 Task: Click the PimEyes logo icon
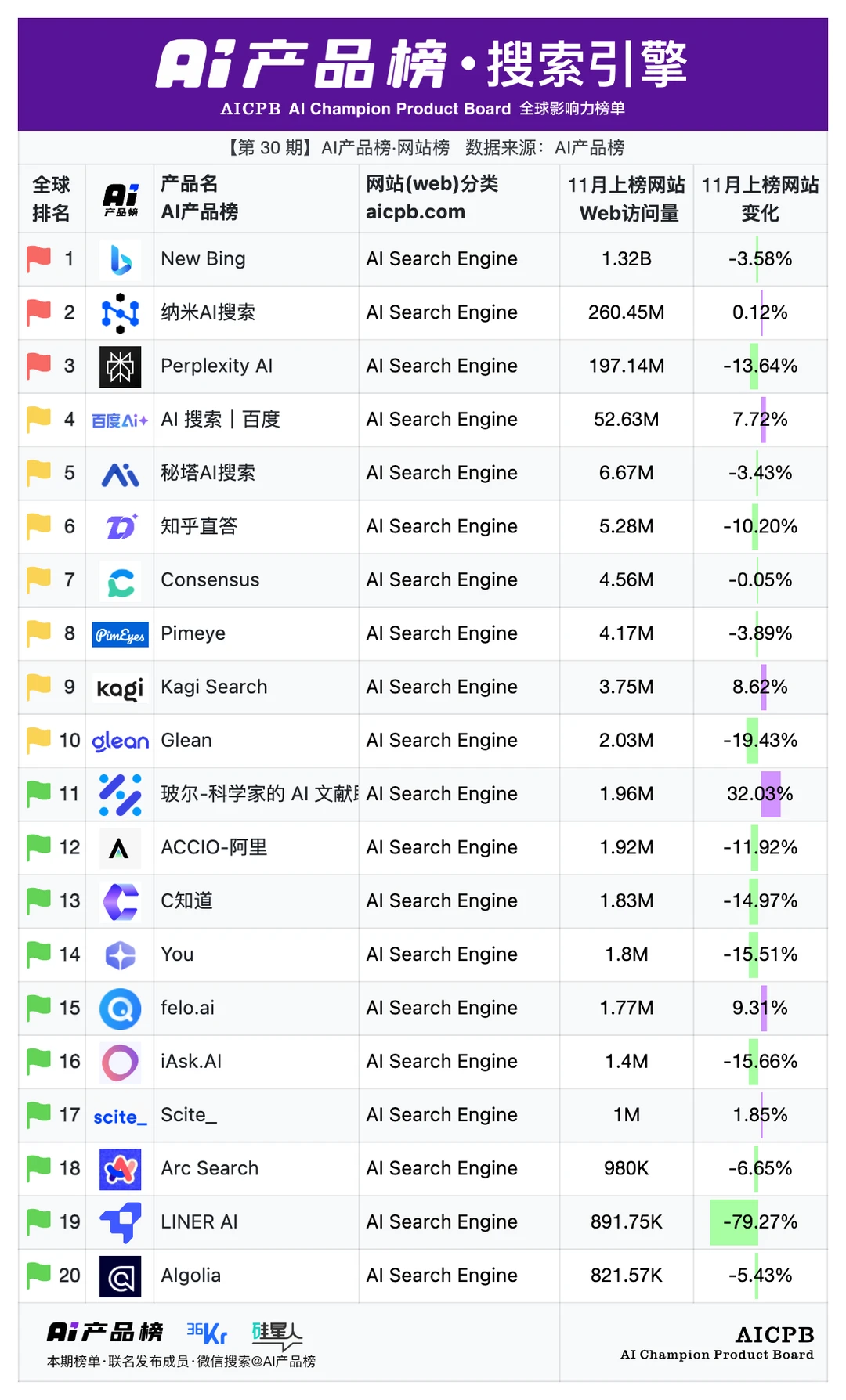[x=120, y=634]
